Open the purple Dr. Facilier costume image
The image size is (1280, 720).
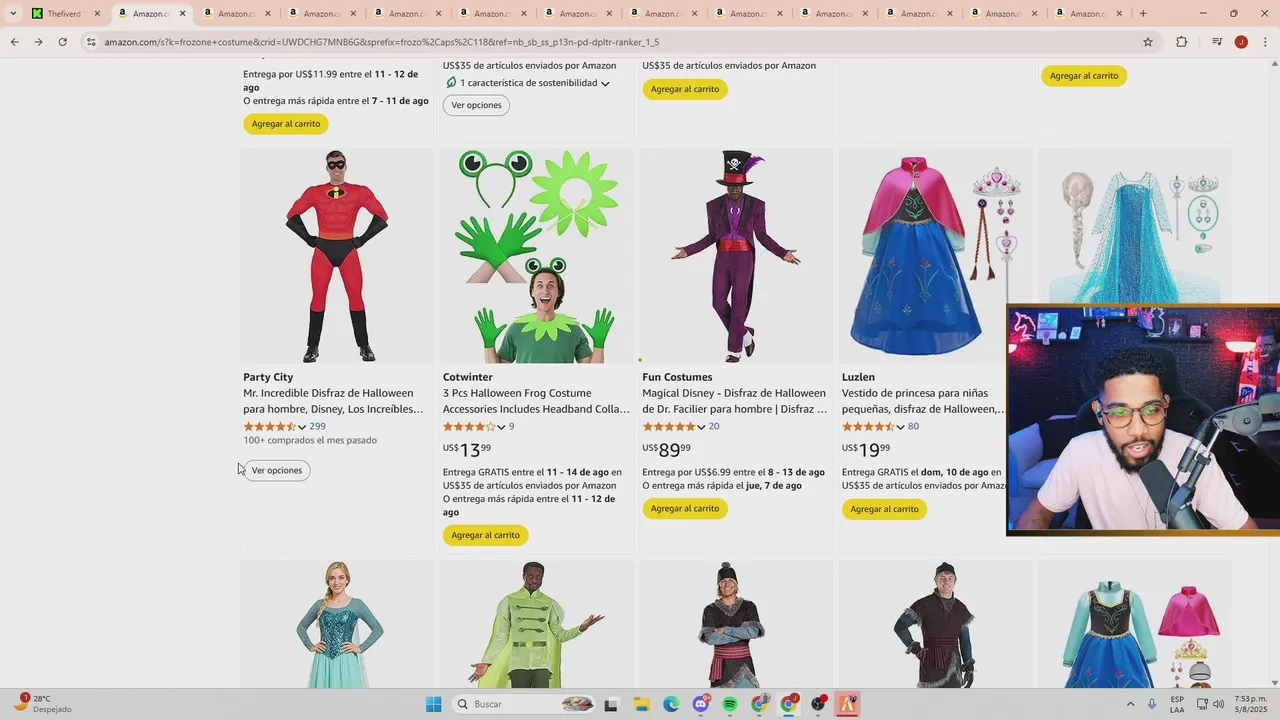(x=736, y=256)
